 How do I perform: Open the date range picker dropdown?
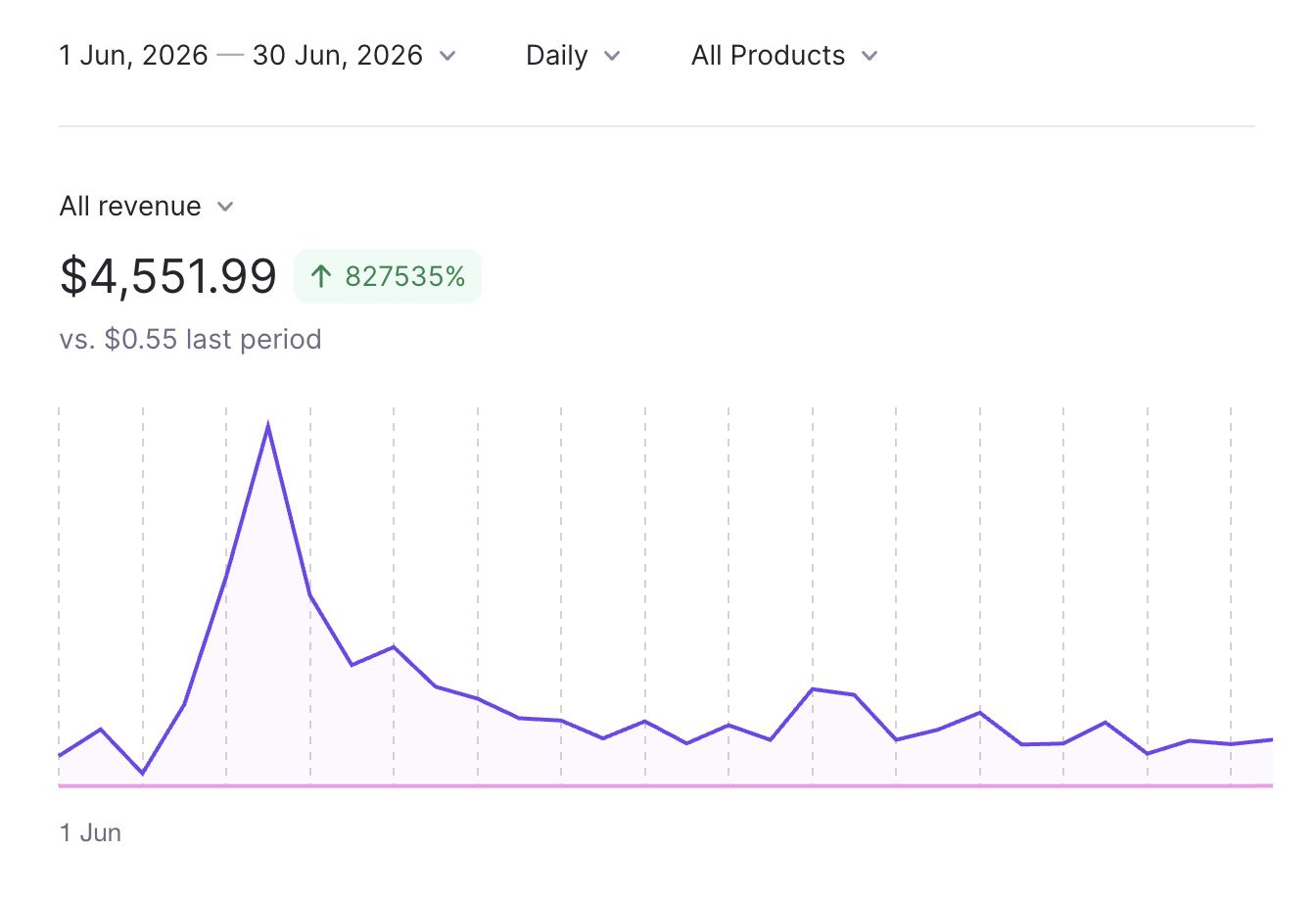[258, 55]
